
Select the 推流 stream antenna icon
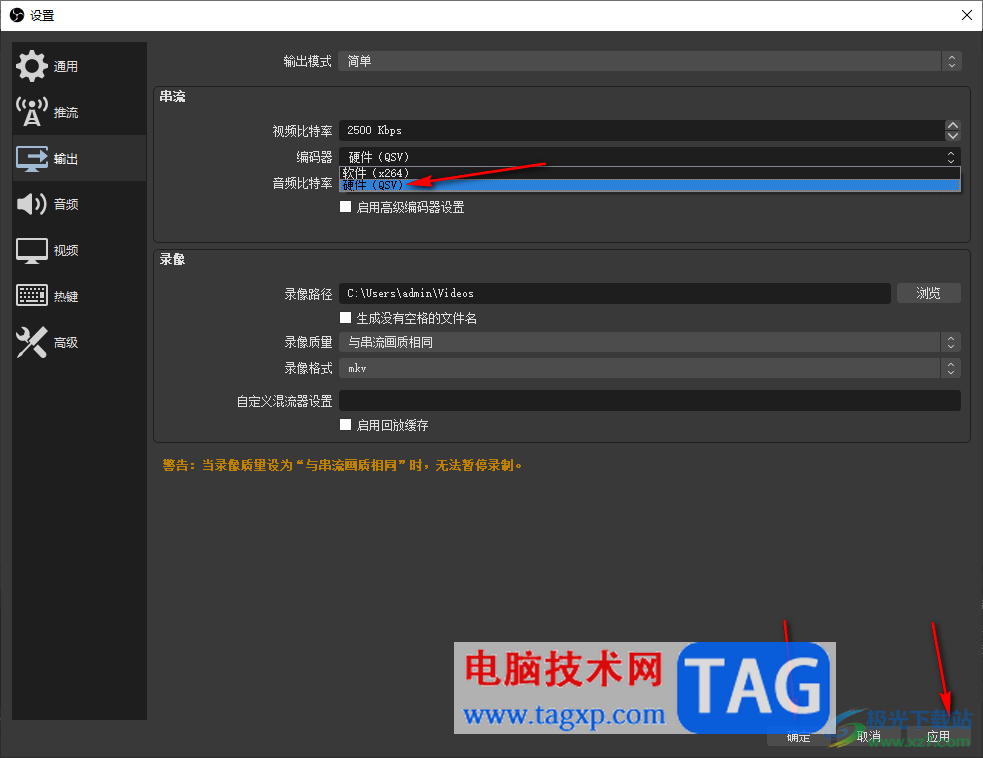coord(31,112)
